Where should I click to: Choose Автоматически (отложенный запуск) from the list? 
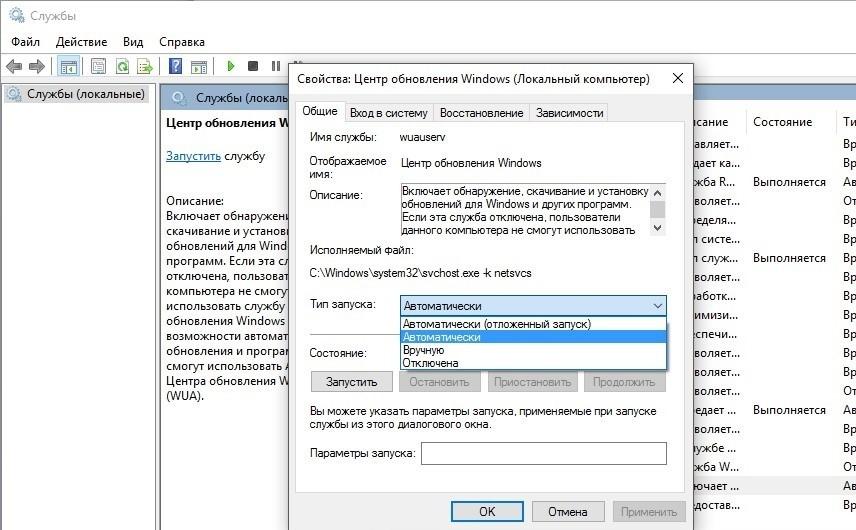coord(533,324)
